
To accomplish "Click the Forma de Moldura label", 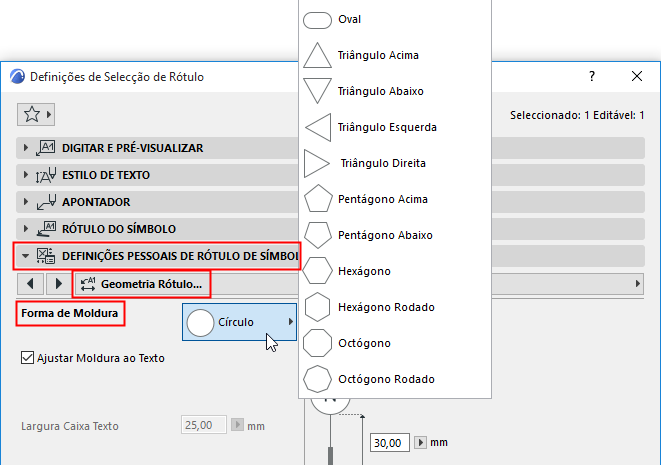I will [70, 313].
